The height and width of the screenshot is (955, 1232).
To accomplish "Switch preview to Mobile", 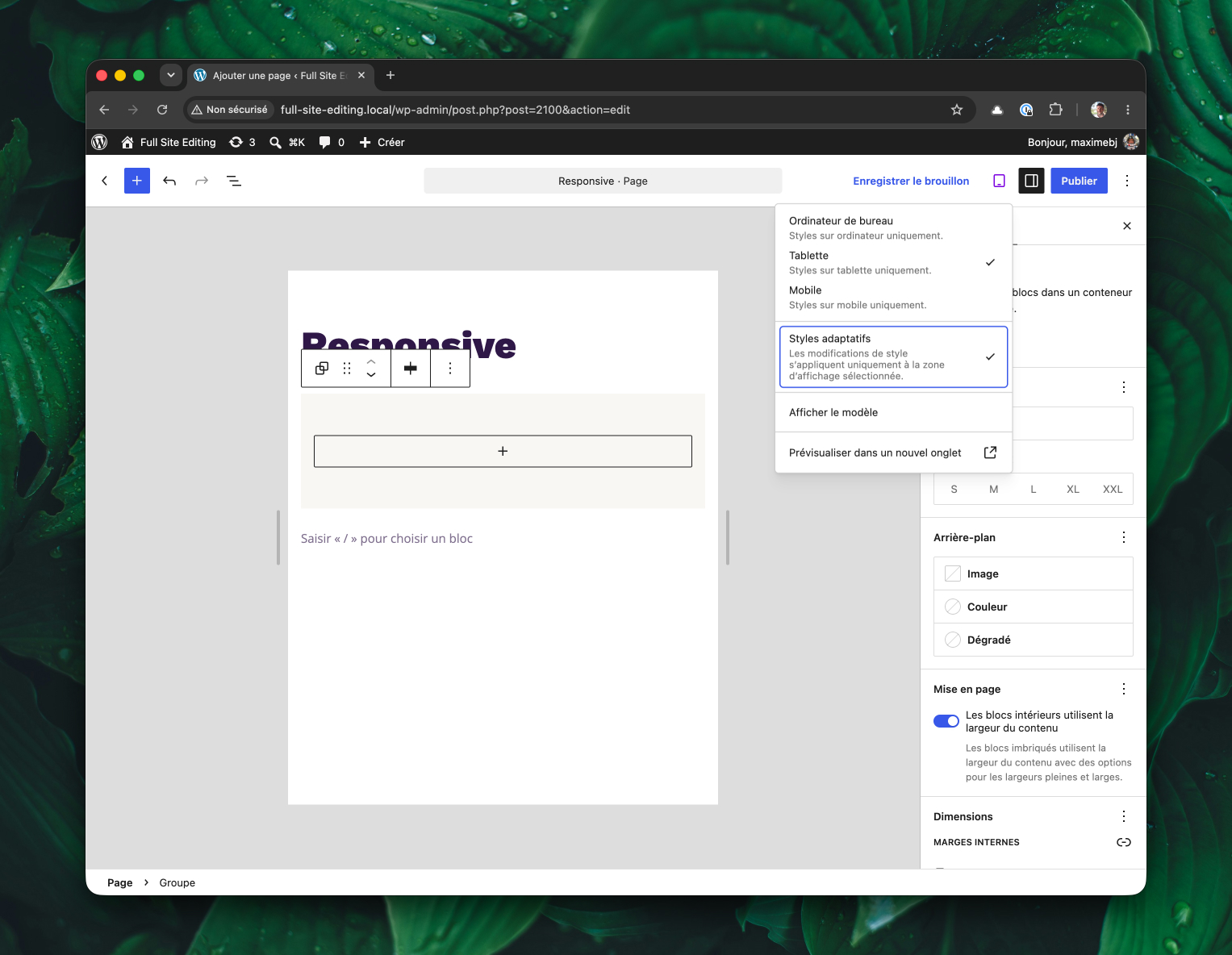I will (893, 297).
